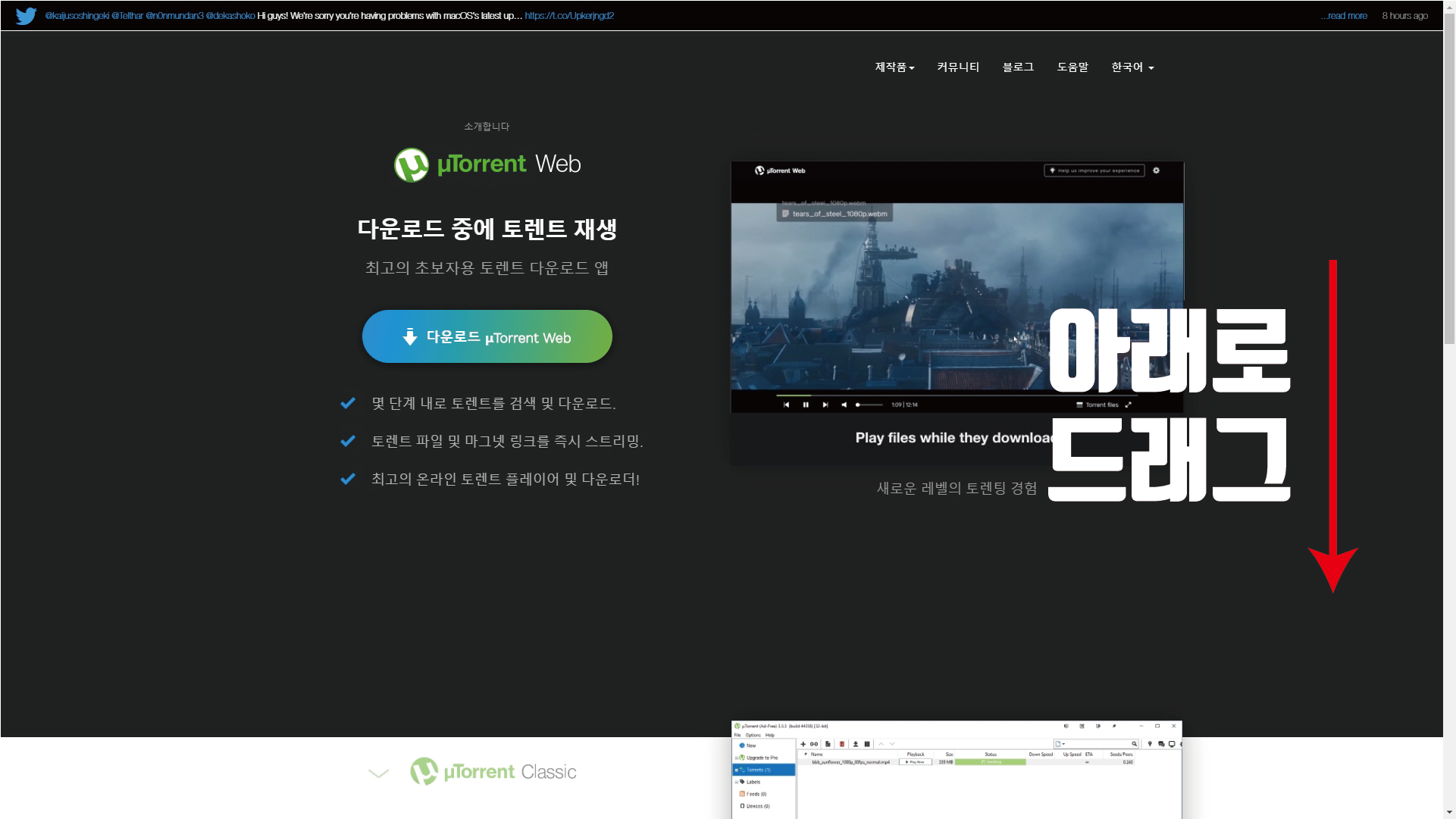Expand the chevron beside µTorrent Classic
1456x819 pixels.
378,773
